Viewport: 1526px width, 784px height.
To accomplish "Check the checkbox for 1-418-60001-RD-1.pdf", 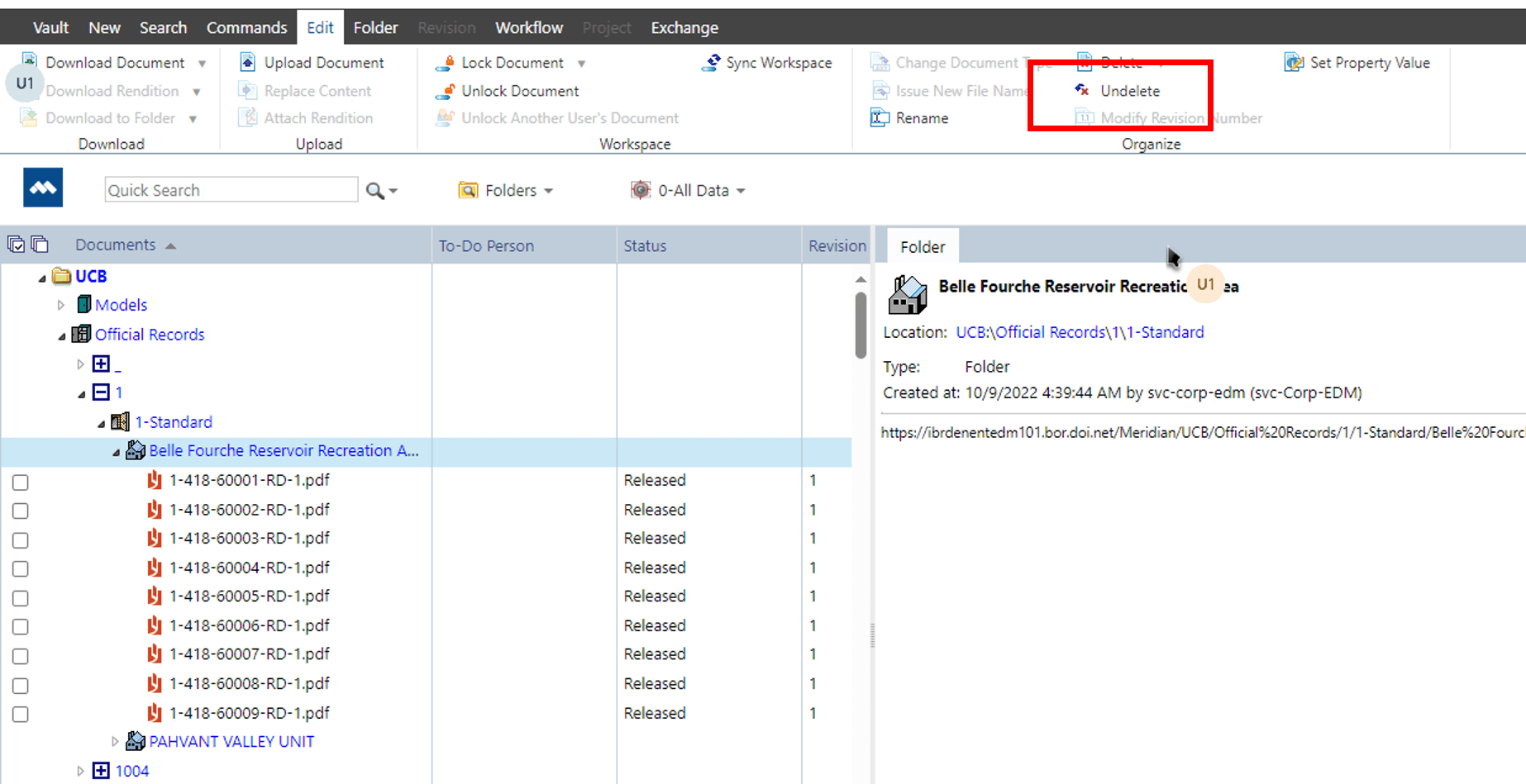I will click(20, 482).
